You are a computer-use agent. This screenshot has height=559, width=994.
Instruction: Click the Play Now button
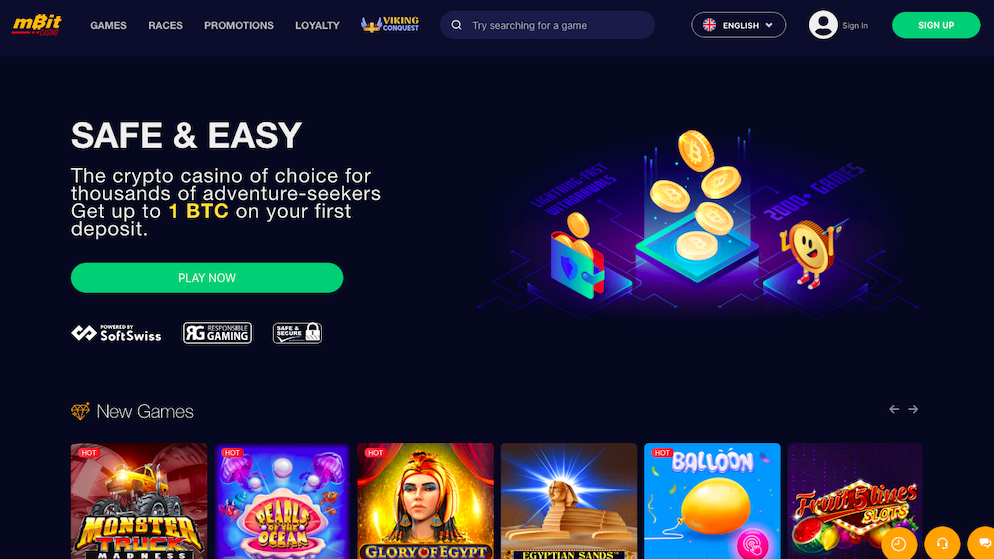coord(207,278)
